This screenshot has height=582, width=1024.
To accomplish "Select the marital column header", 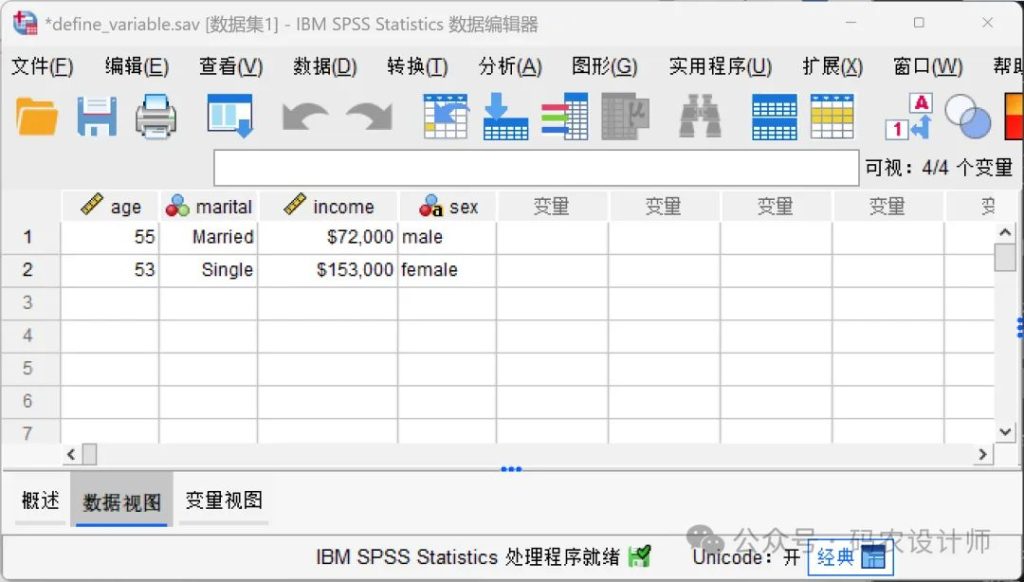I will [209, 207].
